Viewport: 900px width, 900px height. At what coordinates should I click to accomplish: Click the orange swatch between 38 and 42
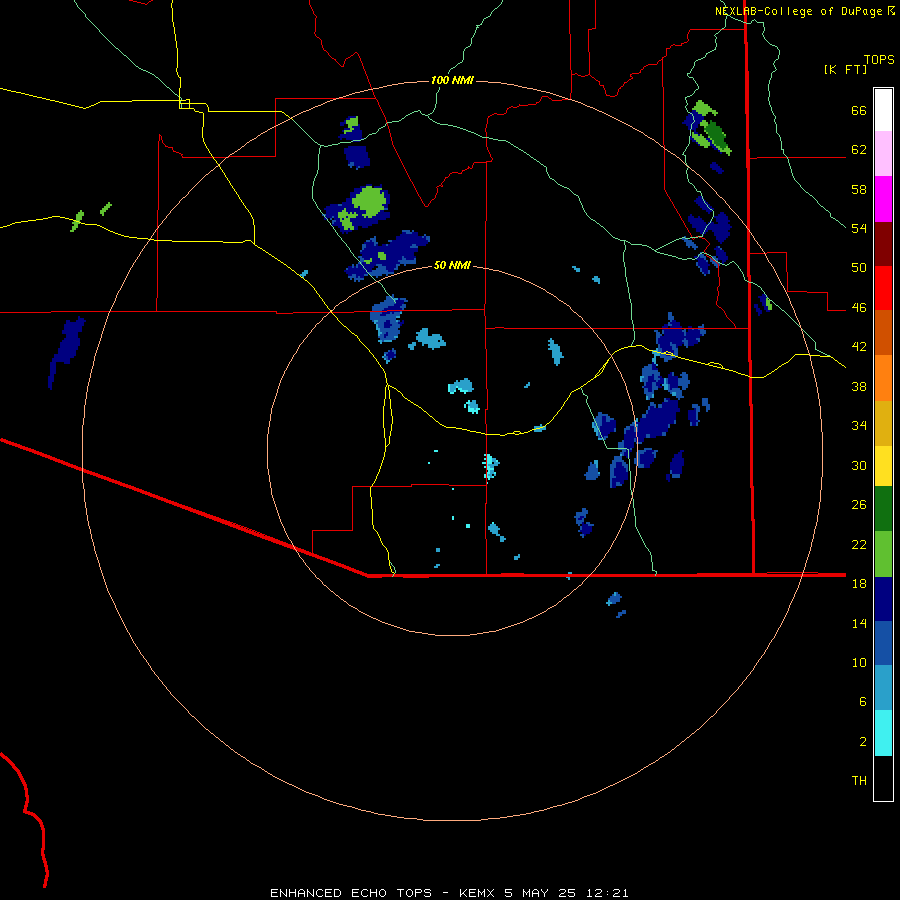pyautogui.click(x=883, y=378)
